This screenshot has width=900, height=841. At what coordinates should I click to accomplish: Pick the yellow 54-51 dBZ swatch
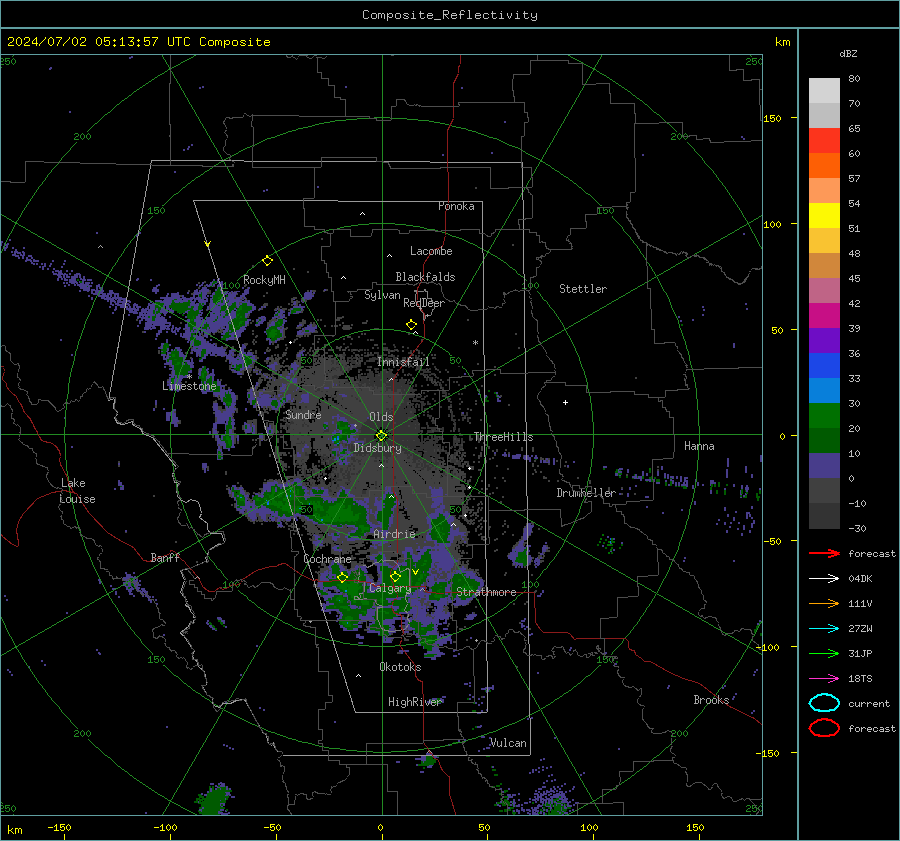click(x=824, y=215)
